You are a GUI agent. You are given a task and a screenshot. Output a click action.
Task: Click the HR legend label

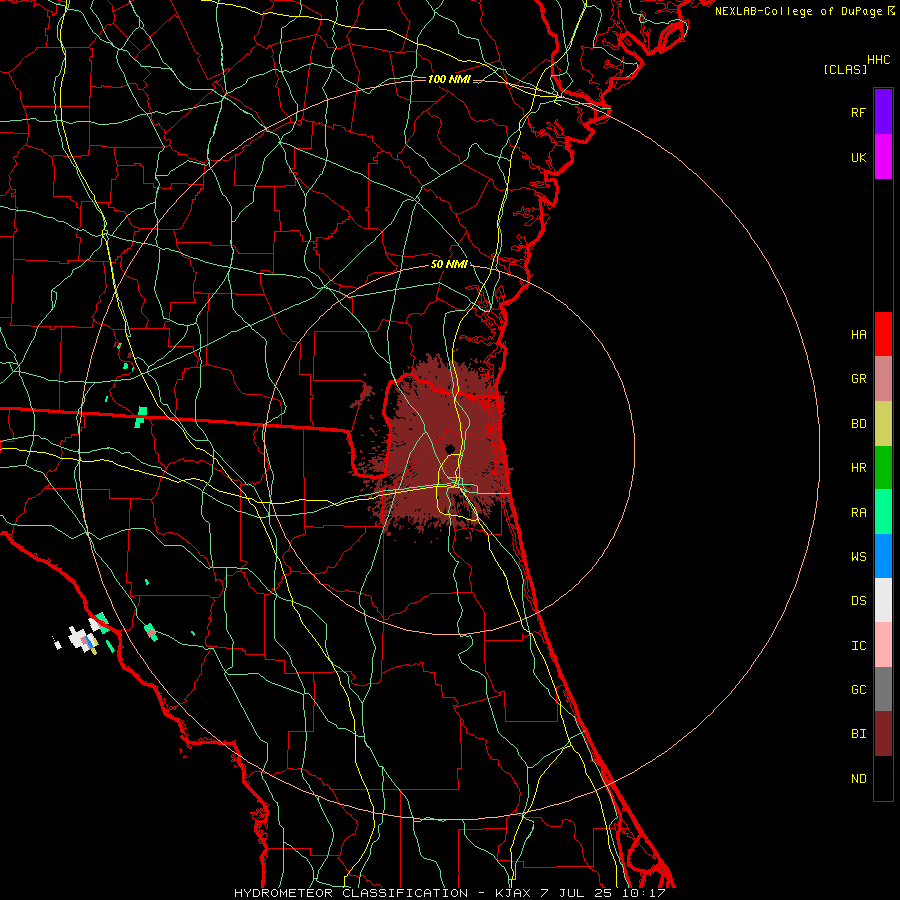pyautogui.click(x=858, y=468)
